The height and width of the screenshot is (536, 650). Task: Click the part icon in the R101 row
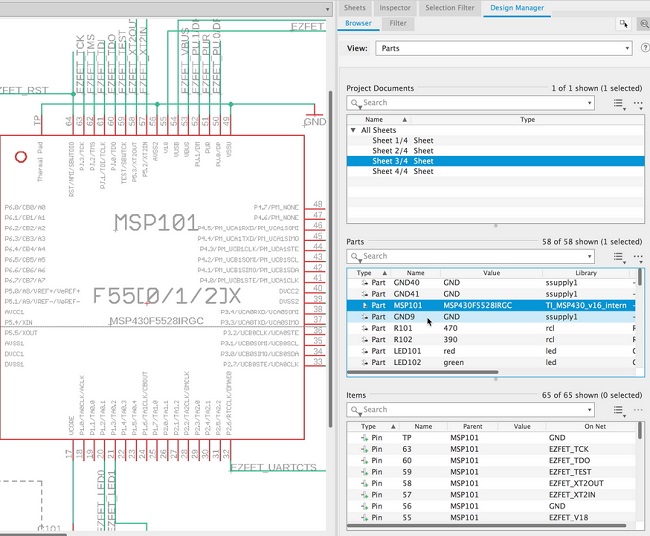pos(364,328)
